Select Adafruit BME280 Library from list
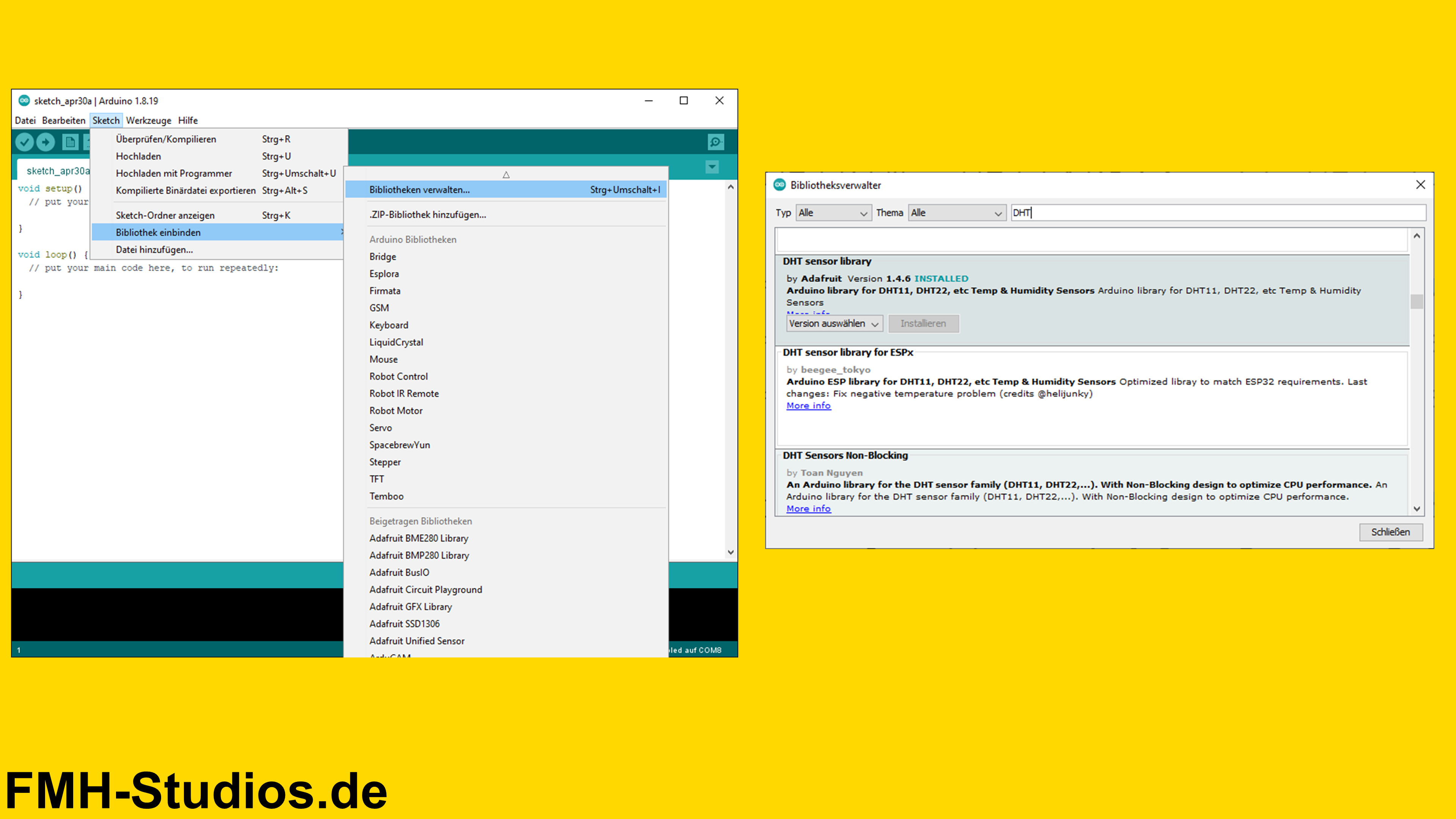 click(418, 538)
